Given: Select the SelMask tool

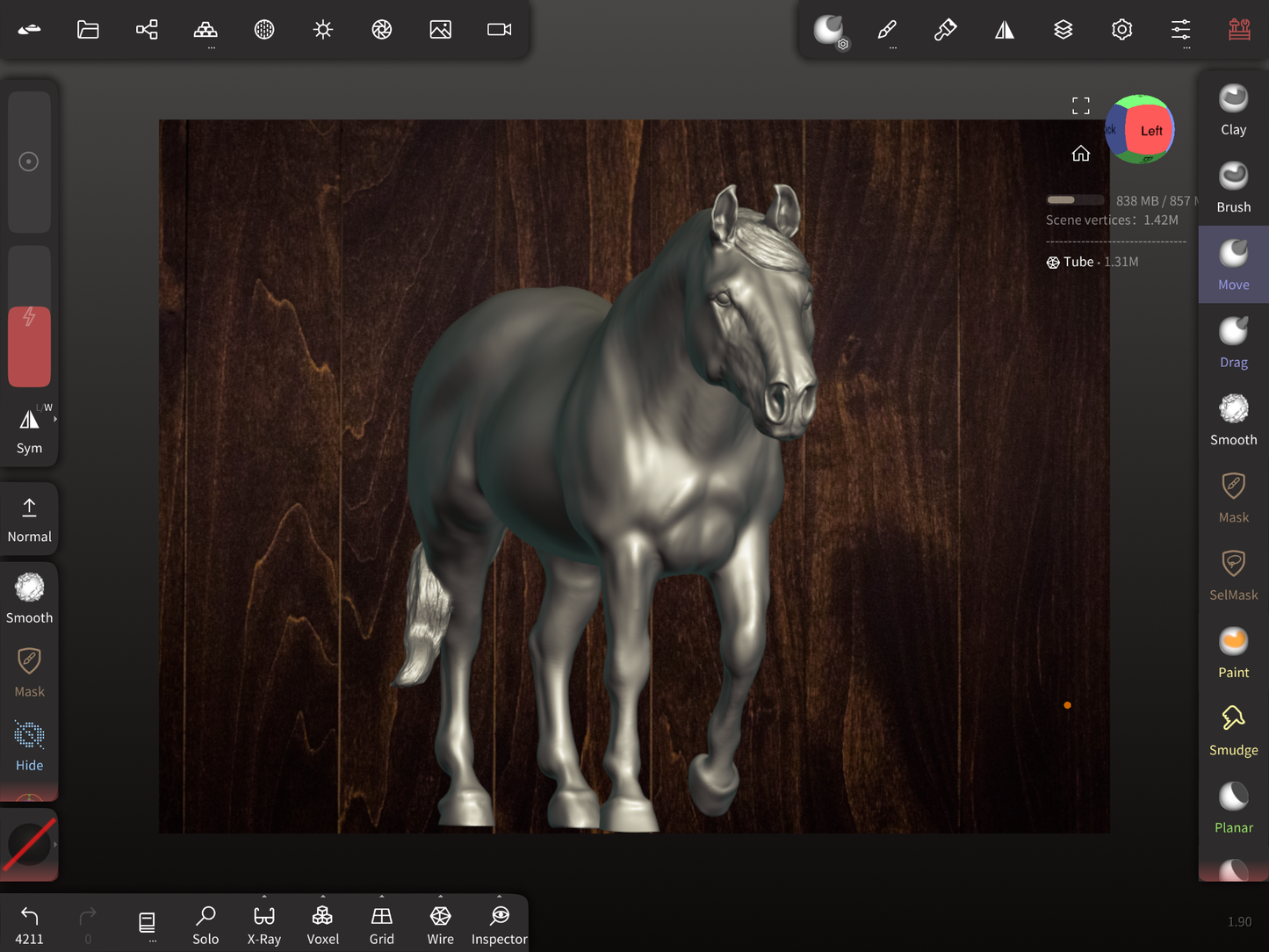Looking at the screenshot, I should pyautogui.click(x=1233, y=575).
